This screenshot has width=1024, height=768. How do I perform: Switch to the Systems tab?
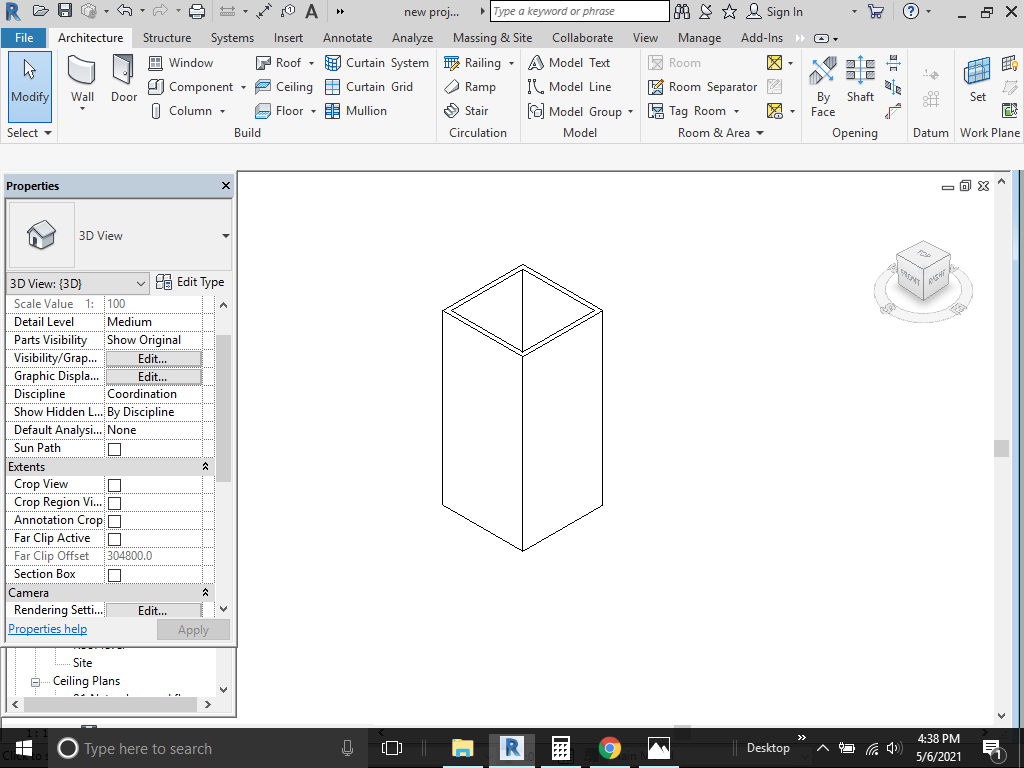point(232,38)
